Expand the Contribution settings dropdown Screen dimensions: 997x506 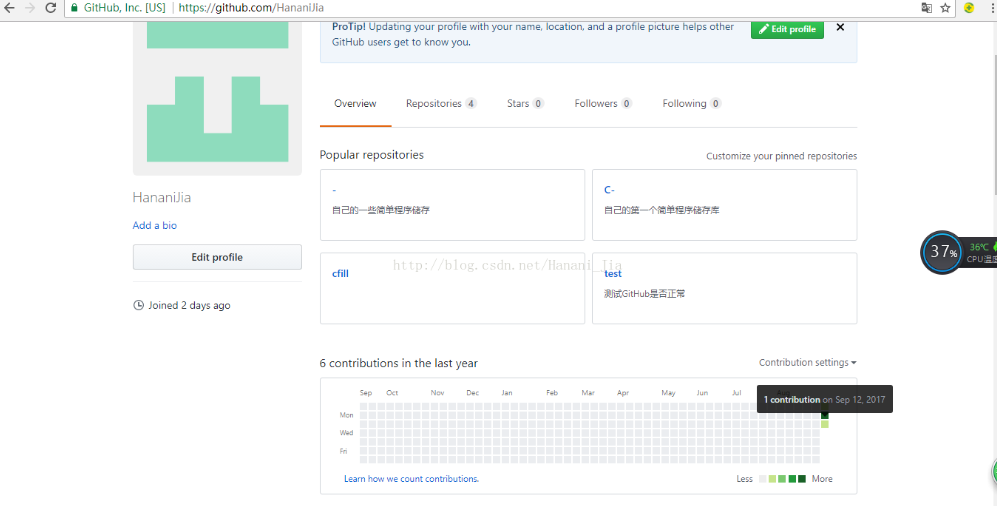[808, 362]
